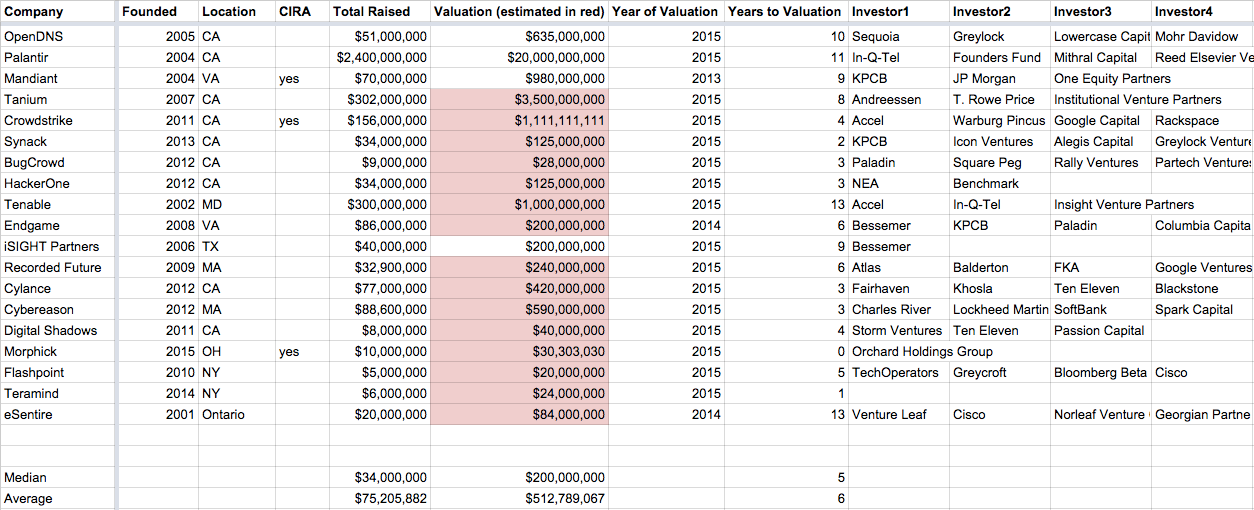Click the Morphick CIRA yes cell
Image resolution: width=1254 pixels, height=510 pixels.
(302, 351)
